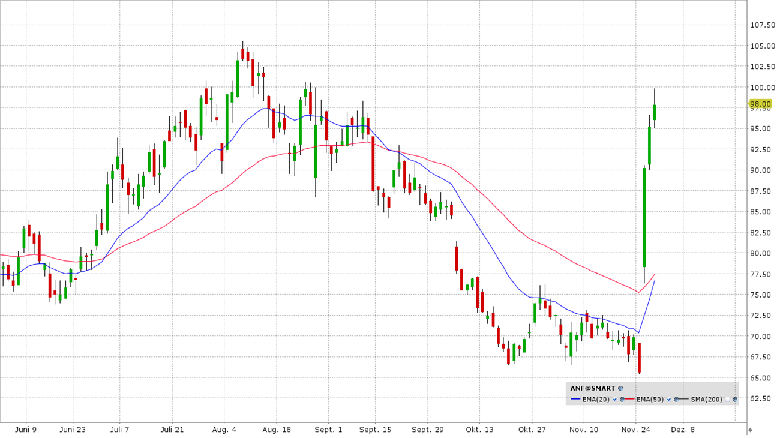Viewport: 780px width, 438px height.
Task: Uncheck the EMA(20) visibility checkbox
Action: [x=615, y=399]
